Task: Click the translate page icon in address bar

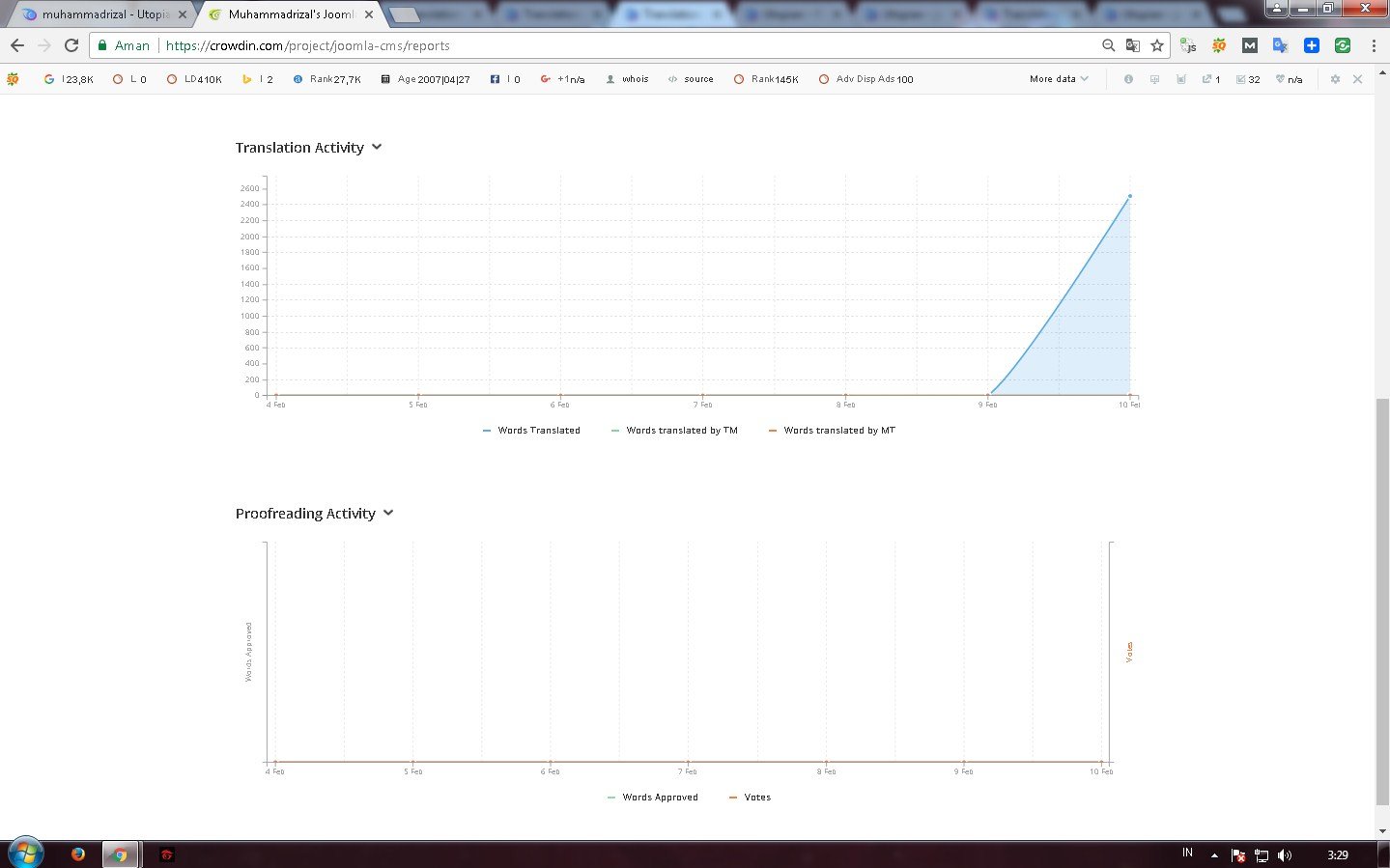Action: click(x=1133, y=45)
